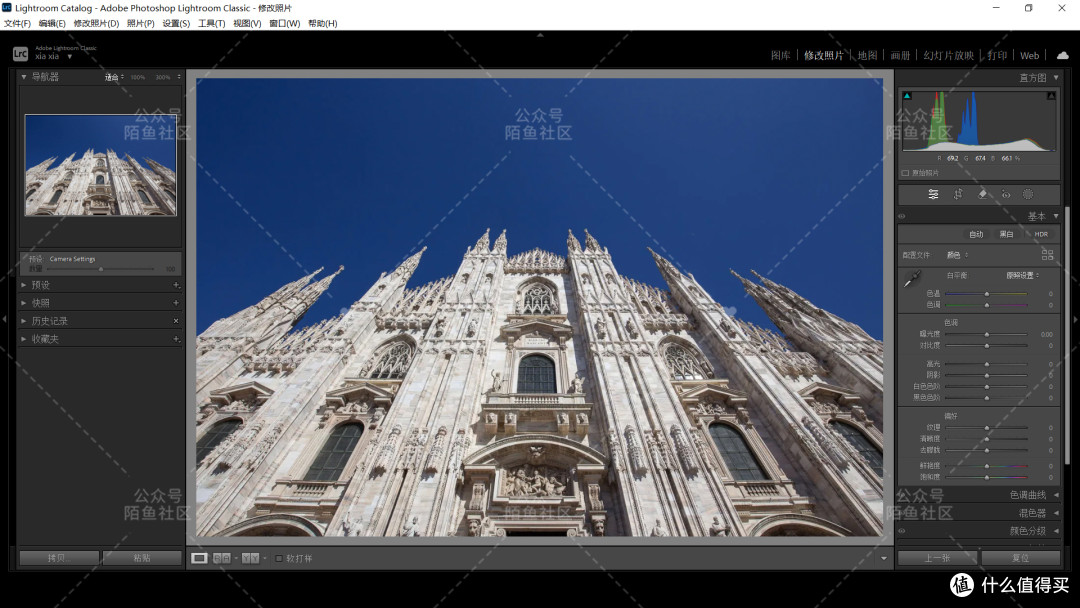Expand the Color Mixer panel
Viewport: 1080px width, 608px height.
pyautogui.click(x=1056, y=513)
